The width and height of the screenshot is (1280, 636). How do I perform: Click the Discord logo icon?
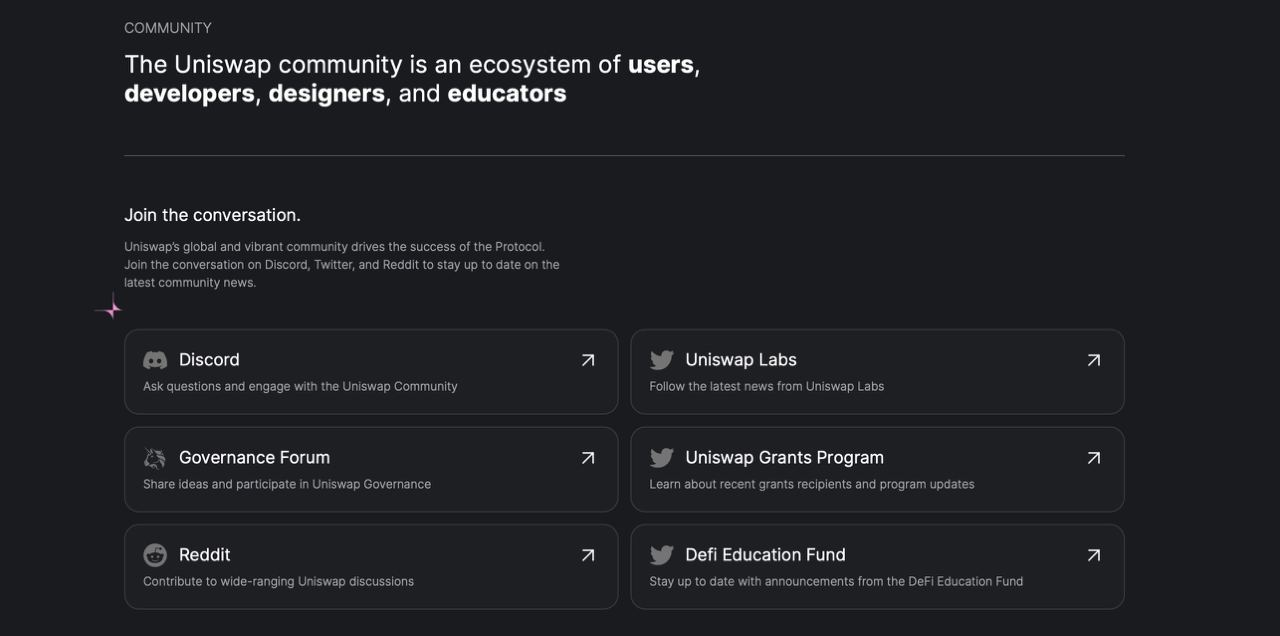click(155, 360)
